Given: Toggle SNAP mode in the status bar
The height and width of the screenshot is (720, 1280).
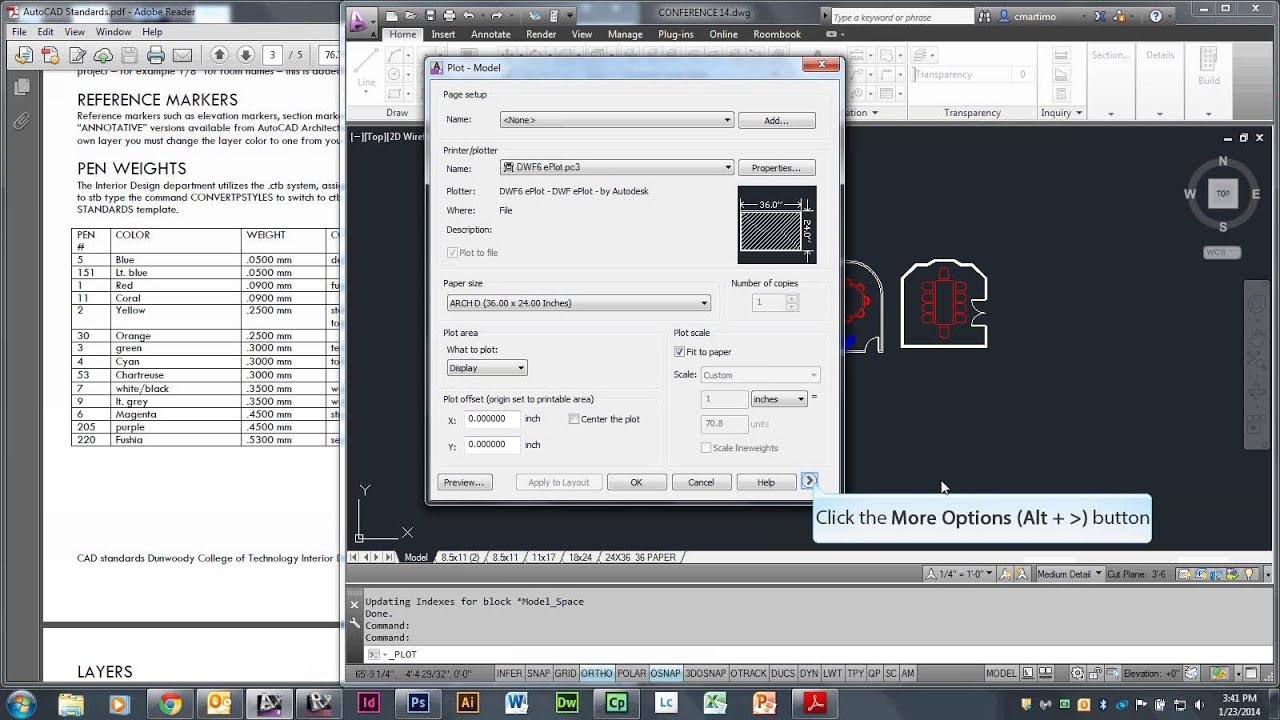Looking at the screenshot, I should coord(538,674).
